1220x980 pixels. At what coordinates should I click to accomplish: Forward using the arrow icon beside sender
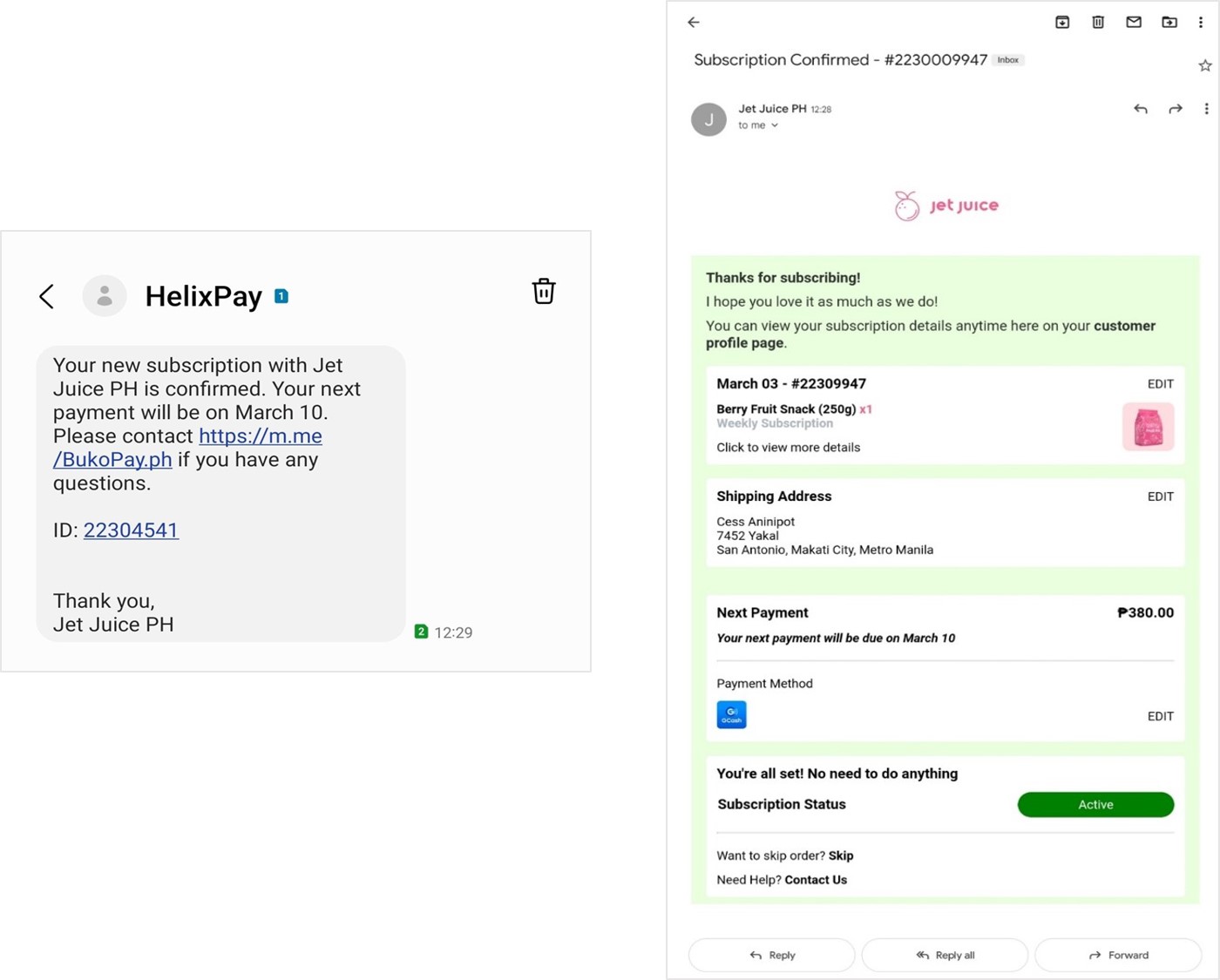(1176, 109)
